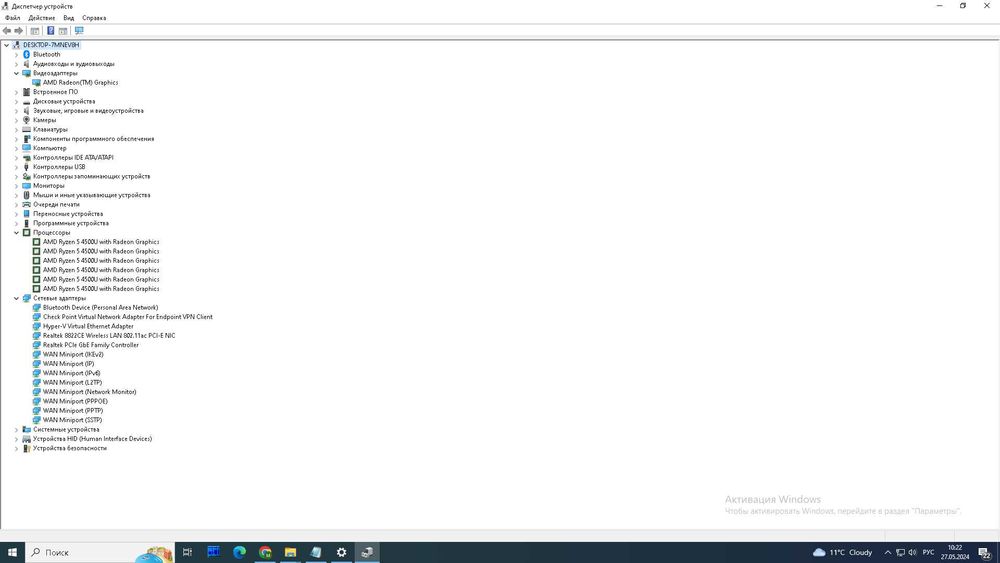Open the Справка menu
This screenshot has width=1000, height=563.
[94, 18]
